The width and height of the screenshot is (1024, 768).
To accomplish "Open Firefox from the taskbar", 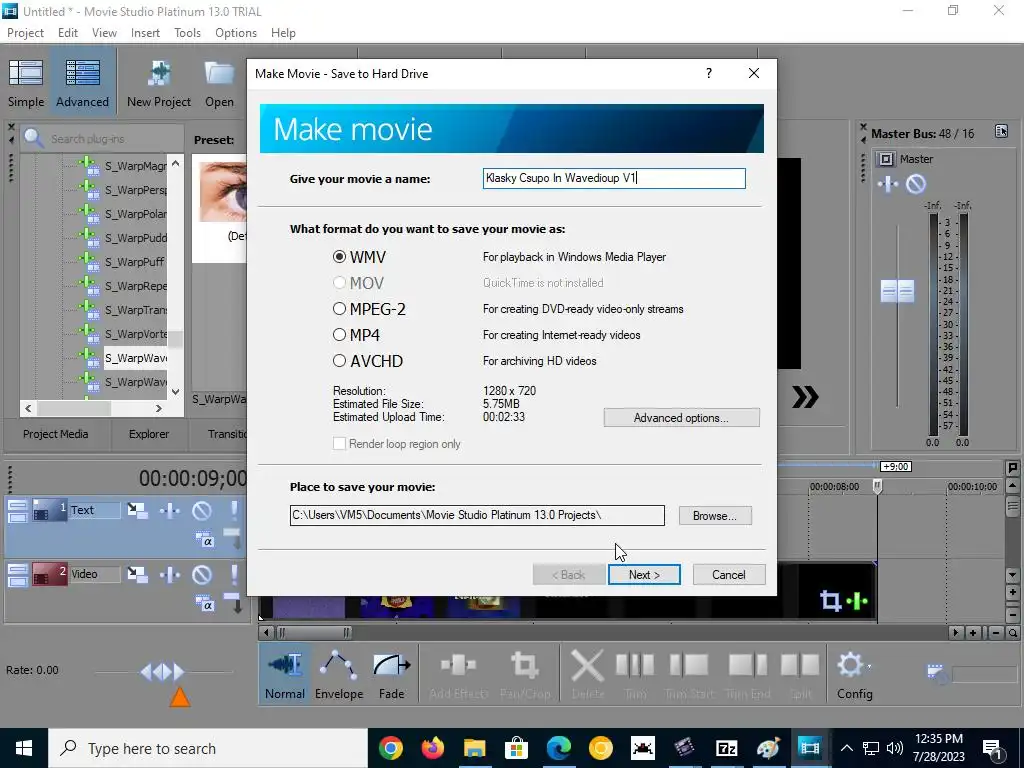I will pos(432,748).
